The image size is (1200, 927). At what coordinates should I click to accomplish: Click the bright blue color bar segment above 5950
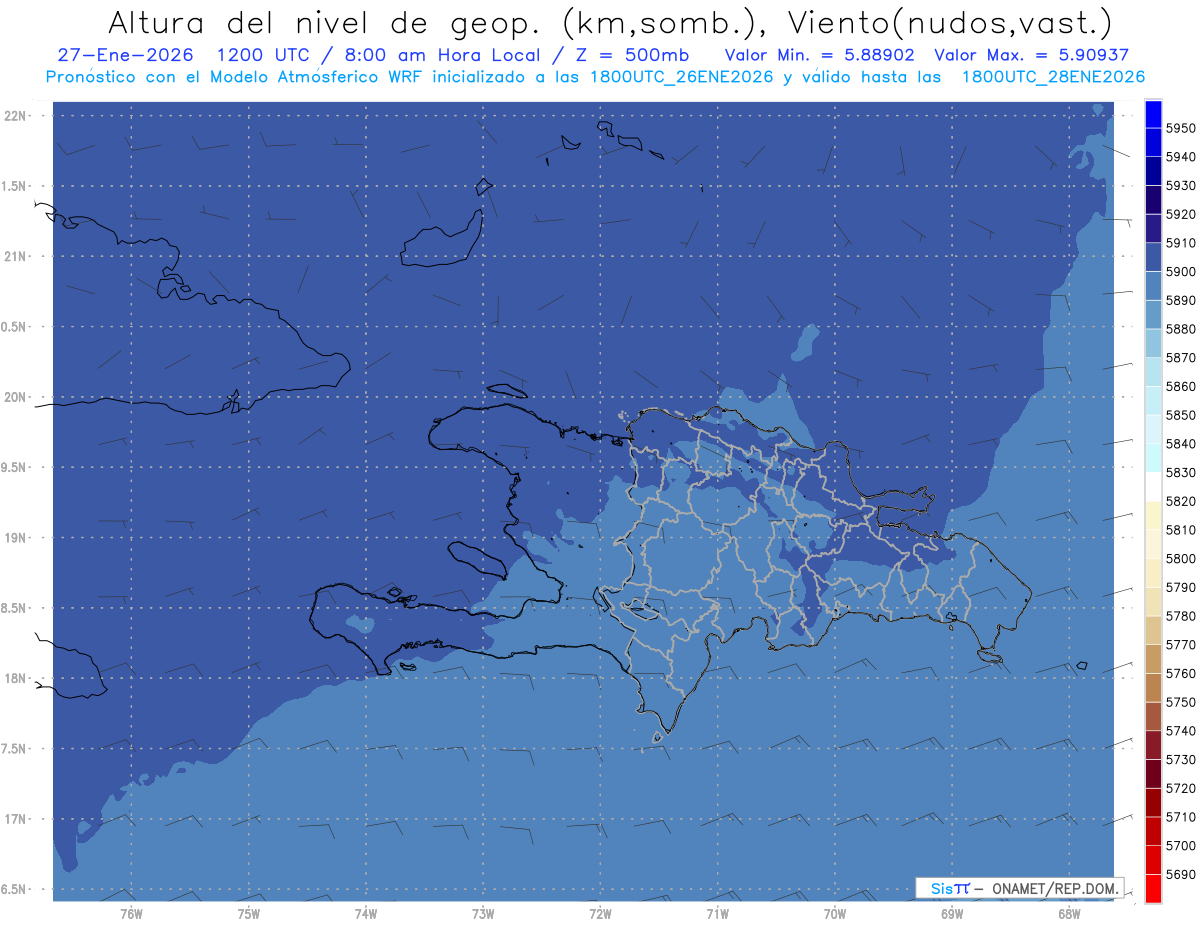click(x=1153, y=114)
